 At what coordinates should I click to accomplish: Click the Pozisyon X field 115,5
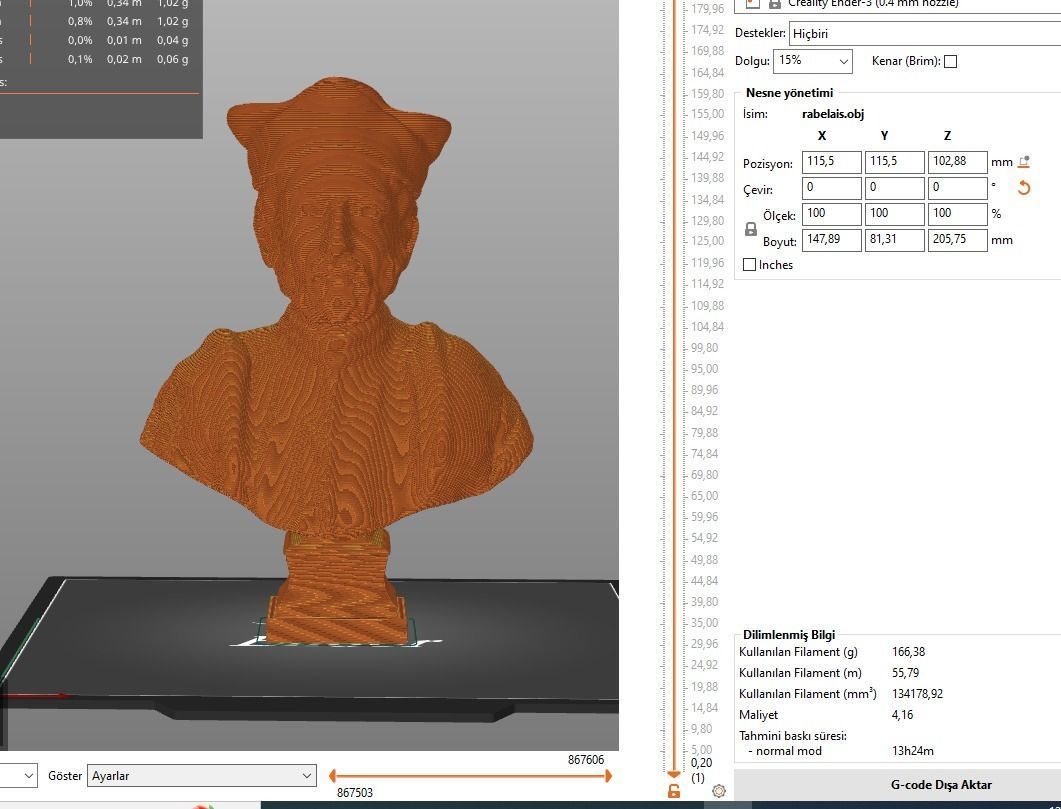pos(832,162)
